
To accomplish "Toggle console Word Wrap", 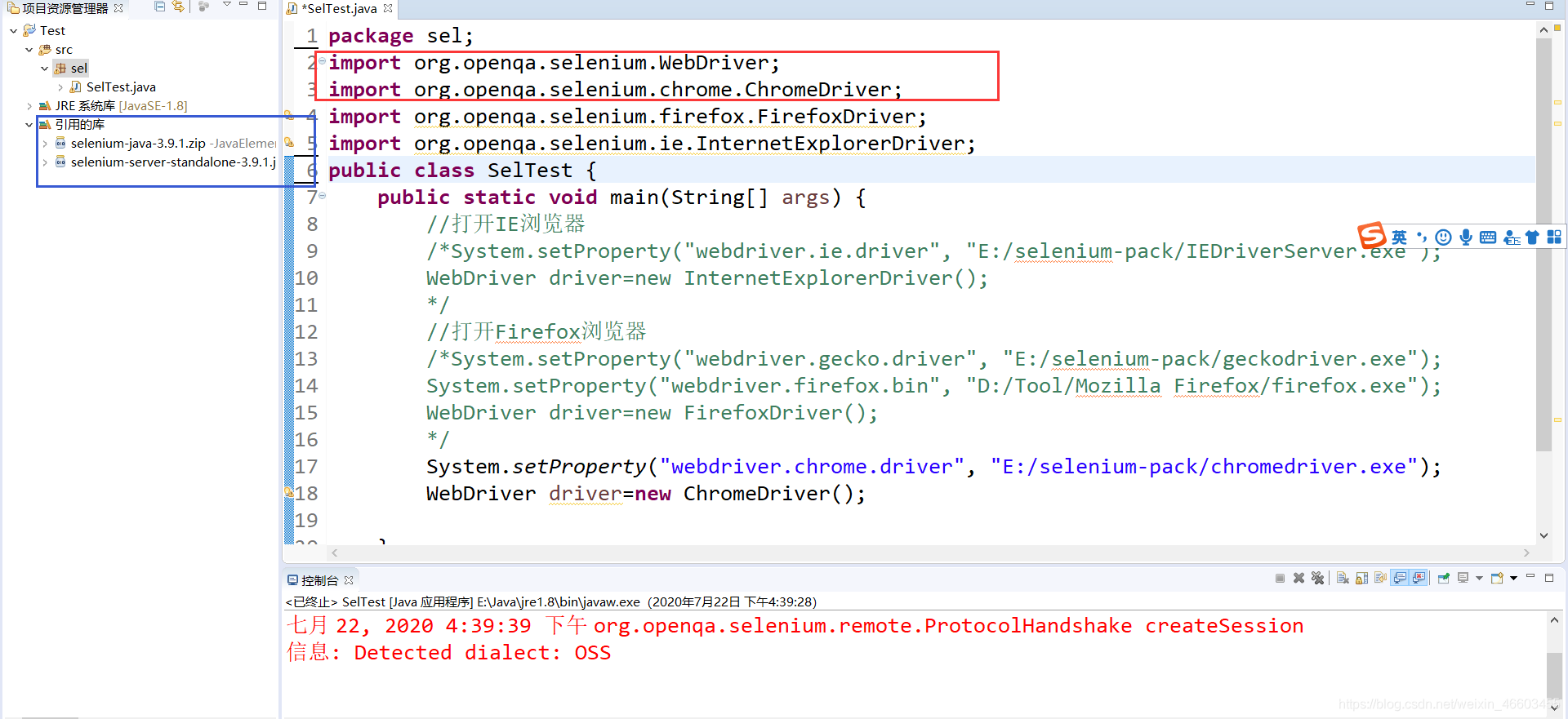I will click(1380, 578).
